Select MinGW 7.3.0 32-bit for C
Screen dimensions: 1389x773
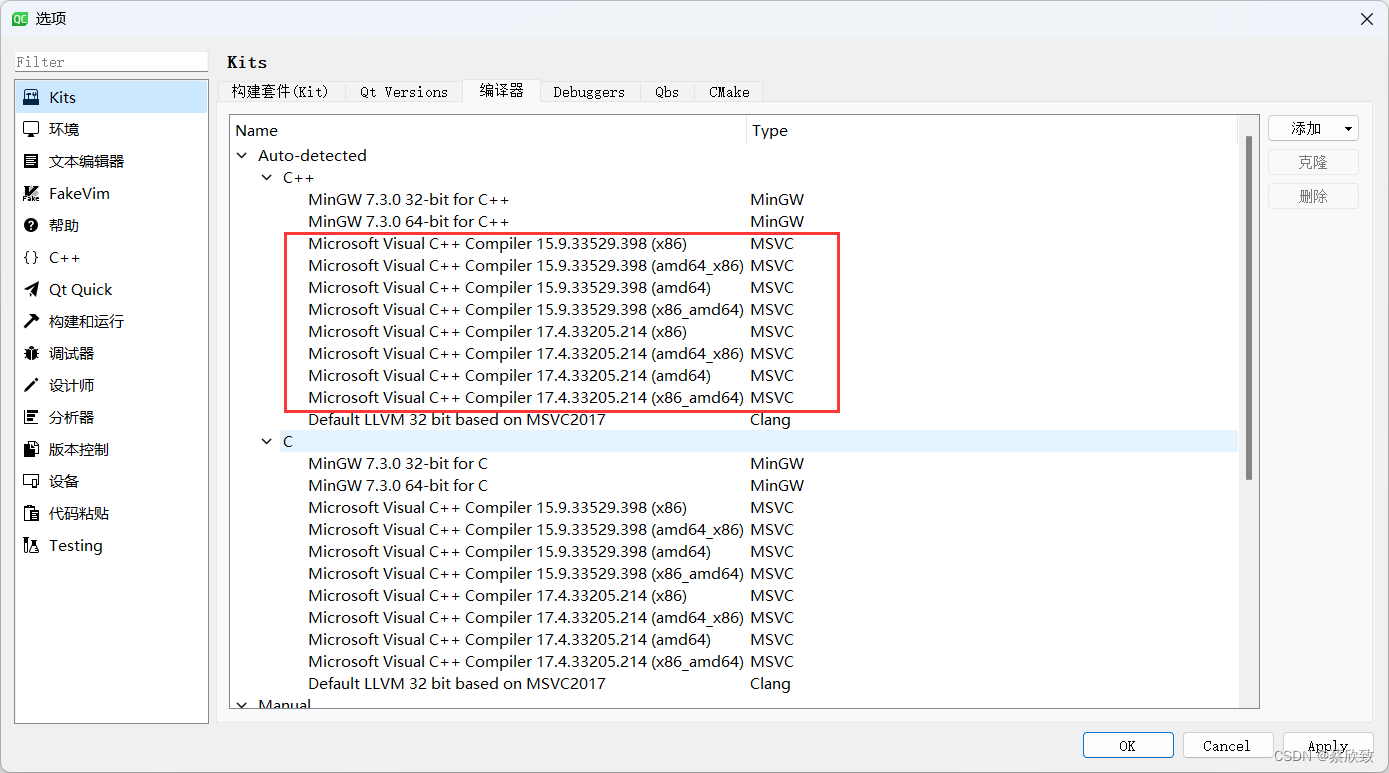398,464
